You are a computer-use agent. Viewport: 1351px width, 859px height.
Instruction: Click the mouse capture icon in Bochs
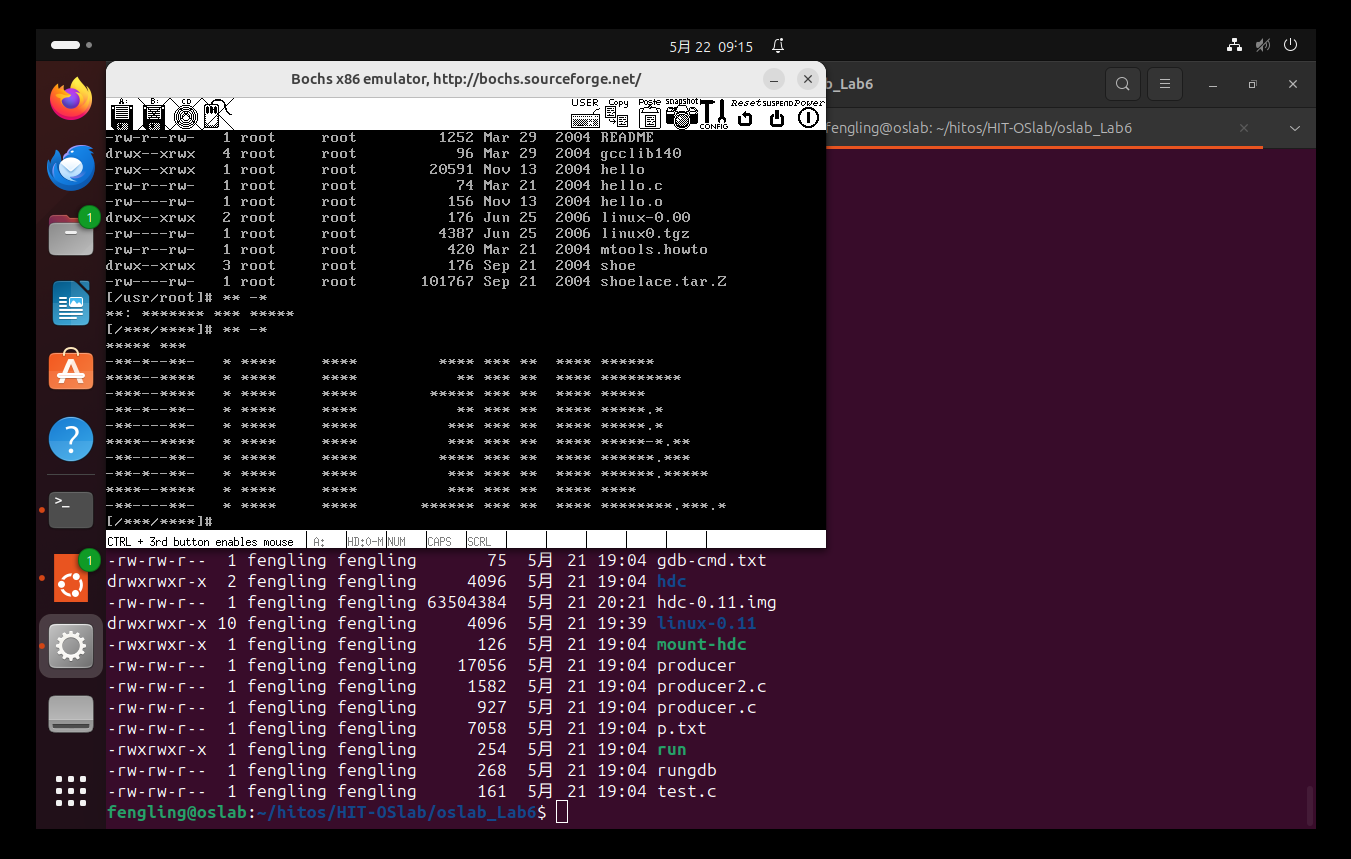[217, 114]
